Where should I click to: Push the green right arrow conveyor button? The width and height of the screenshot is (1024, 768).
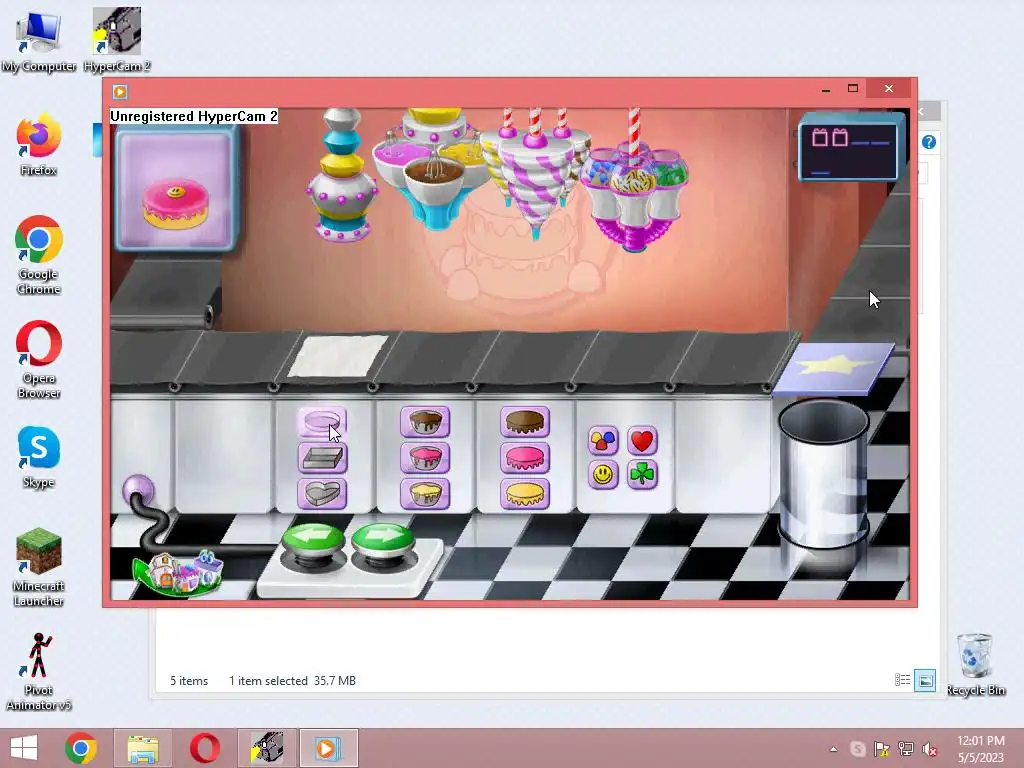[383, 541]
